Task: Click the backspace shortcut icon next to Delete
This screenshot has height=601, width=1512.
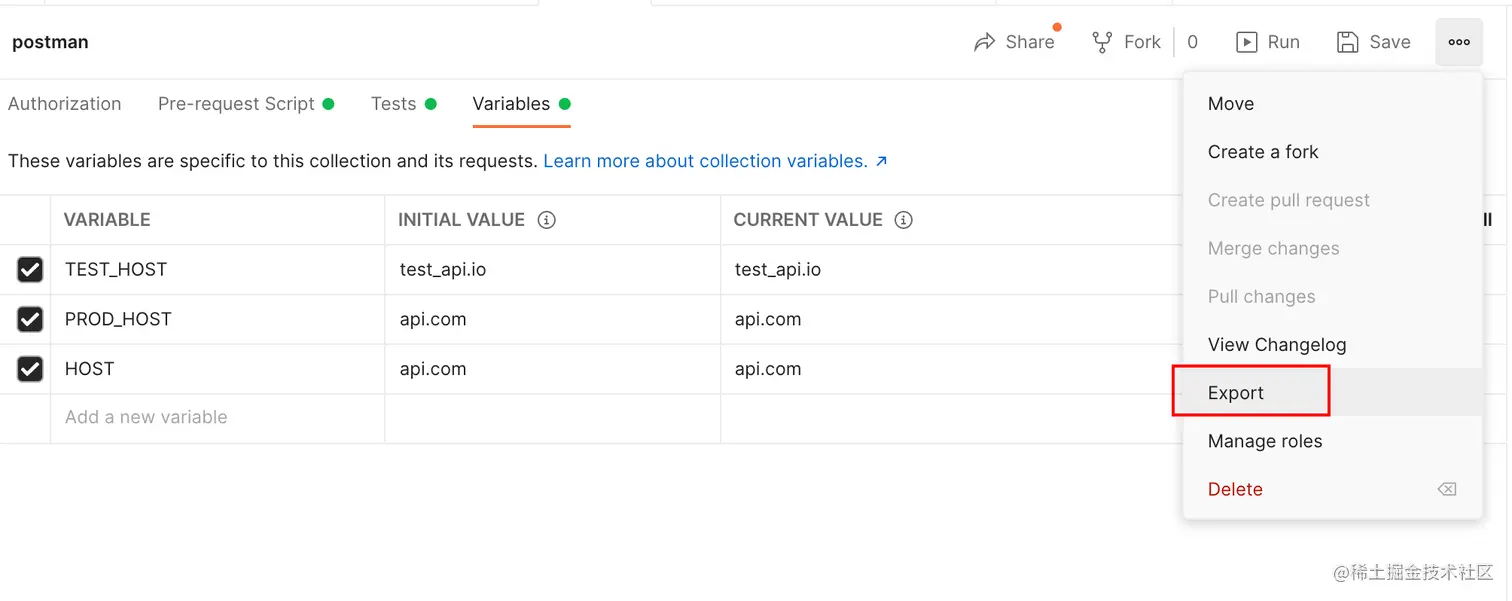Action: (1446, 489)
